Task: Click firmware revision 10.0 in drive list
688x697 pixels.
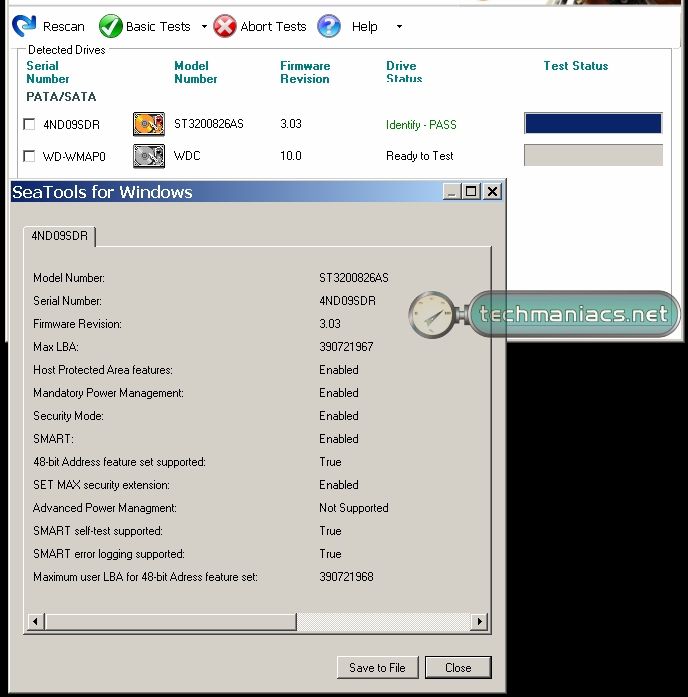Action: coord(291,156)
